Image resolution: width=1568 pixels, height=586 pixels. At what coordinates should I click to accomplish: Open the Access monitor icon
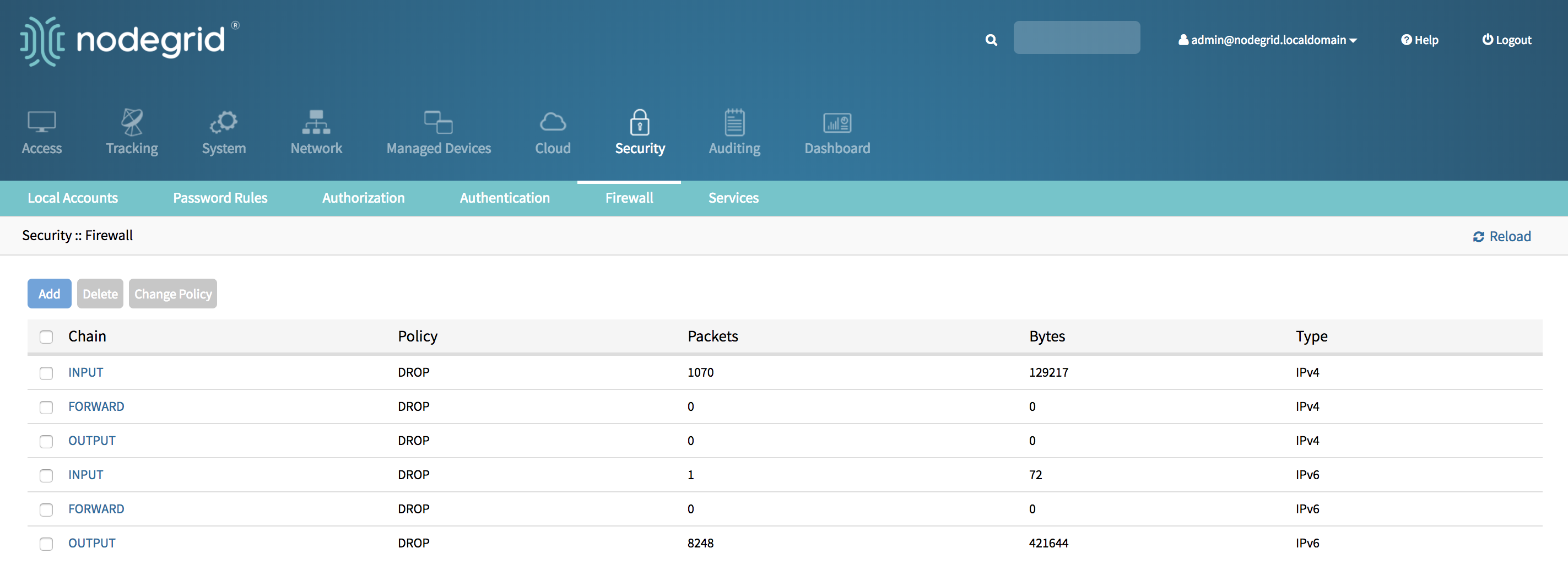click(41, 122)
